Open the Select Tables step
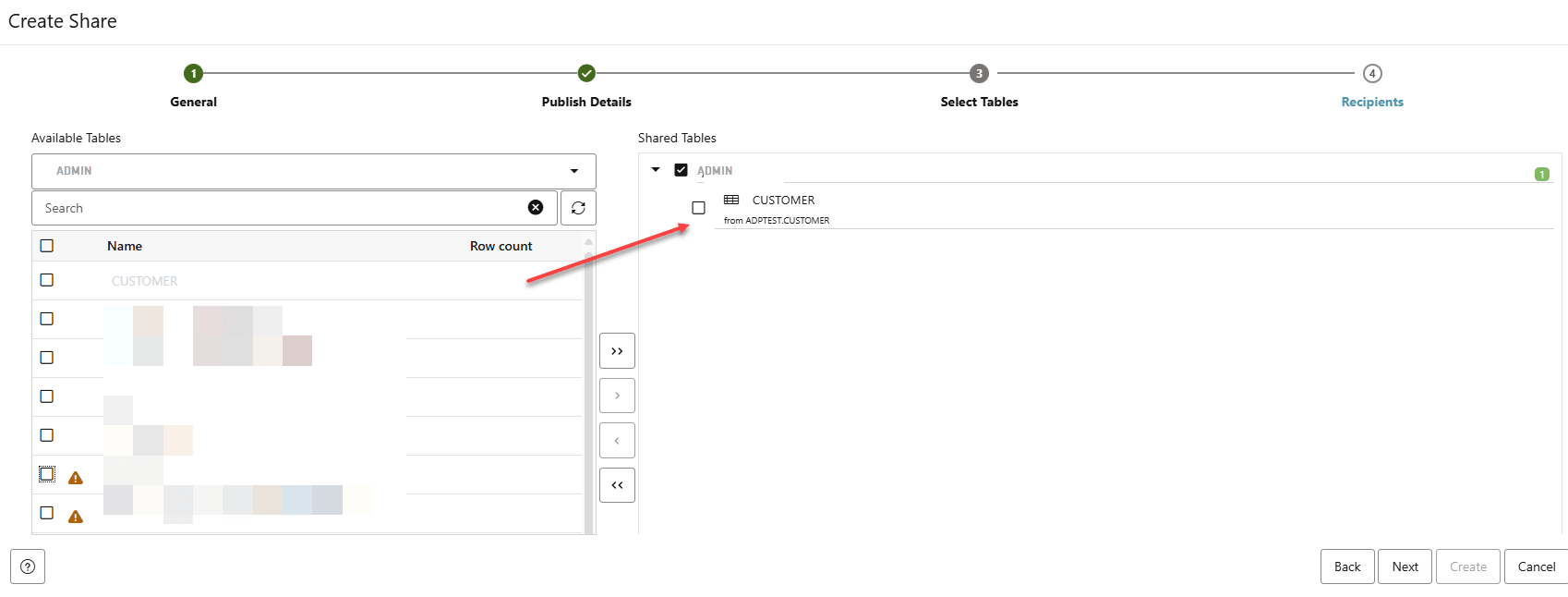This screenshot has width=1568, height=597. click(x=979, y=73)
